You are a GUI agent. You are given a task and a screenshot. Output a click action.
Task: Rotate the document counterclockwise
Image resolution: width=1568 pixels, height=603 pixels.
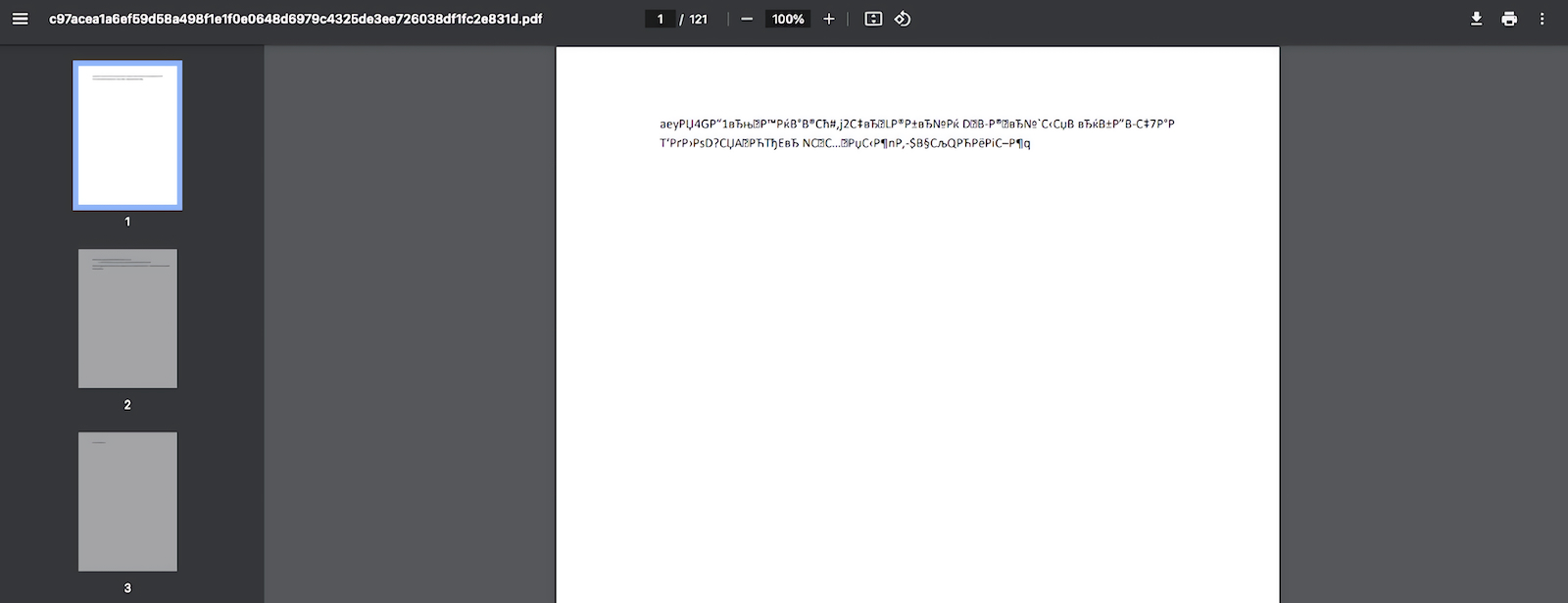[x=903, y=19]
